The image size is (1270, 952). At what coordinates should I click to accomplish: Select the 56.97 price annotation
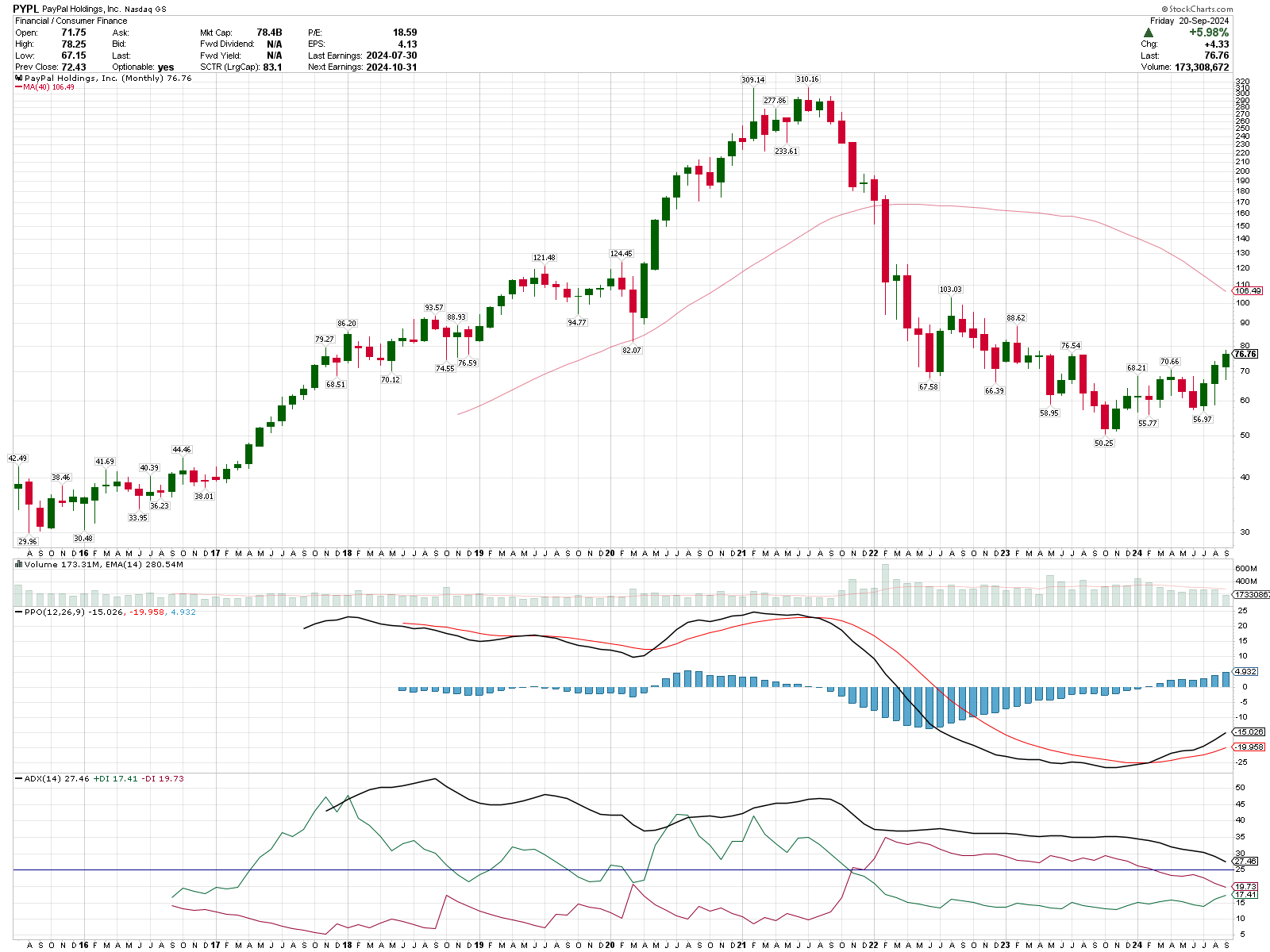[x=1203, y=420]
